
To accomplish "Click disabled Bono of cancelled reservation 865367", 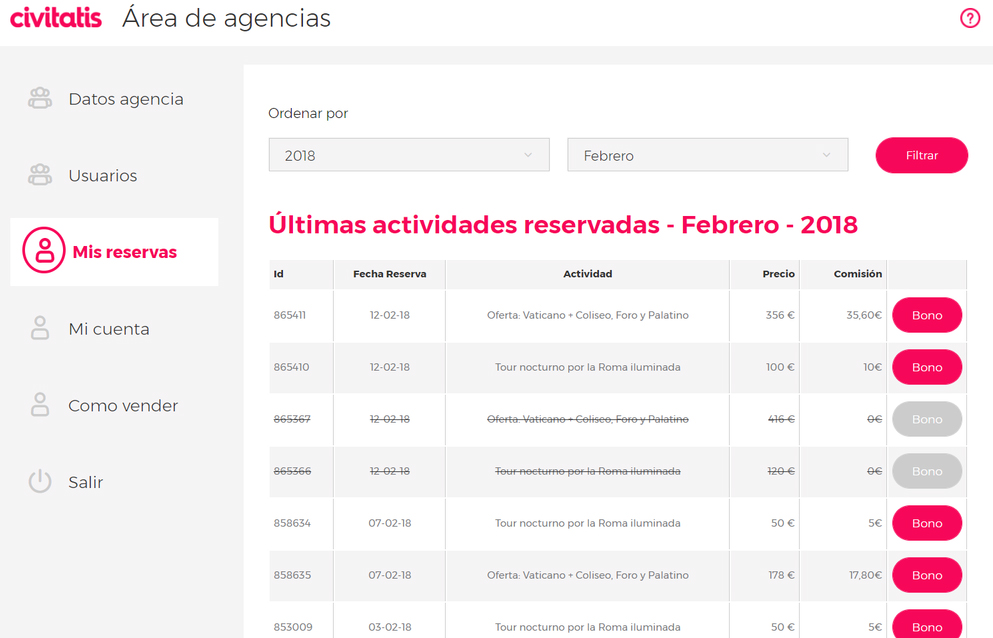I will [x=926, y=419].
